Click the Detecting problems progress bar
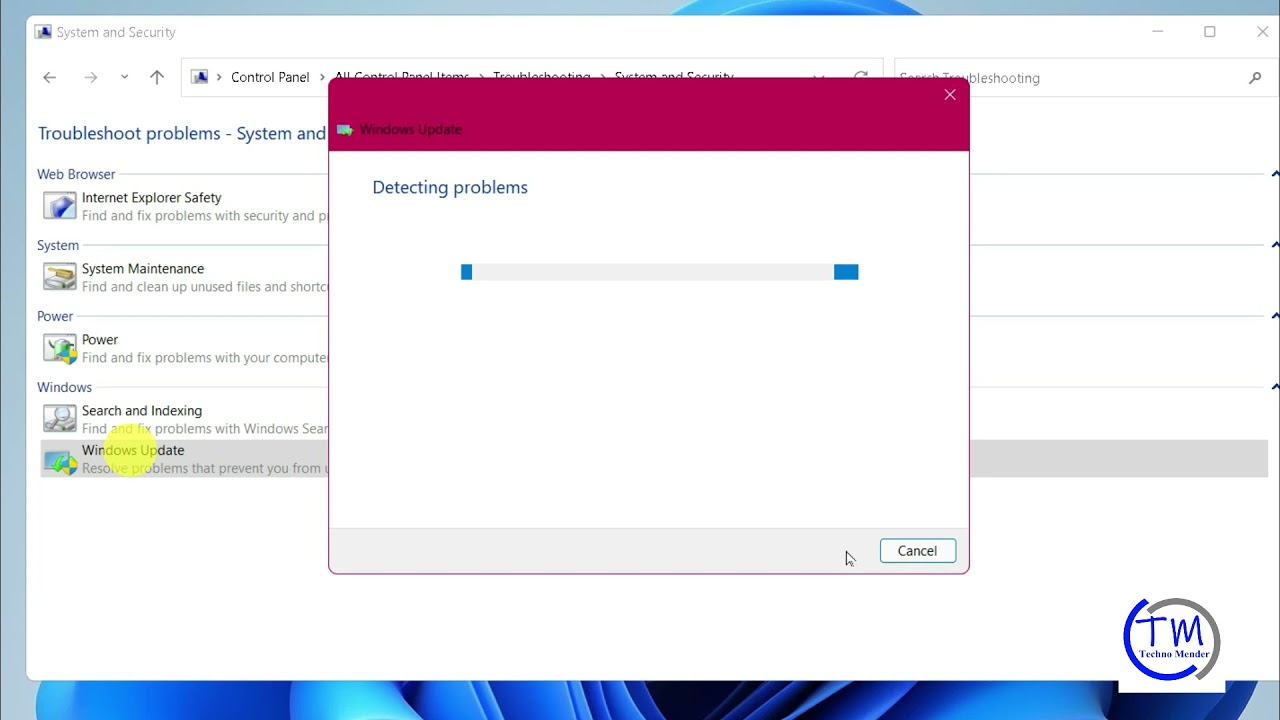 (x=659, y=272)
